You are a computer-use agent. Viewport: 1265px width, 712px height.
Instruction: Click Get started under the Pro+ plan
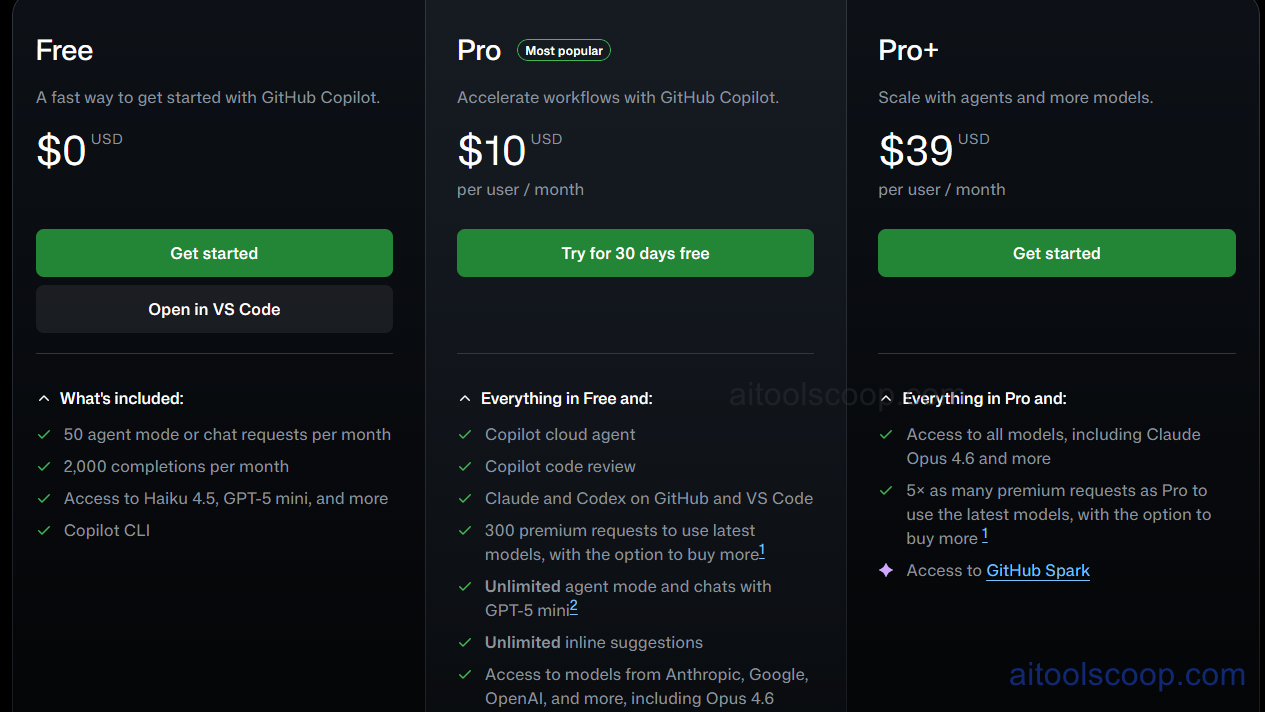(x=1056, y=253)
